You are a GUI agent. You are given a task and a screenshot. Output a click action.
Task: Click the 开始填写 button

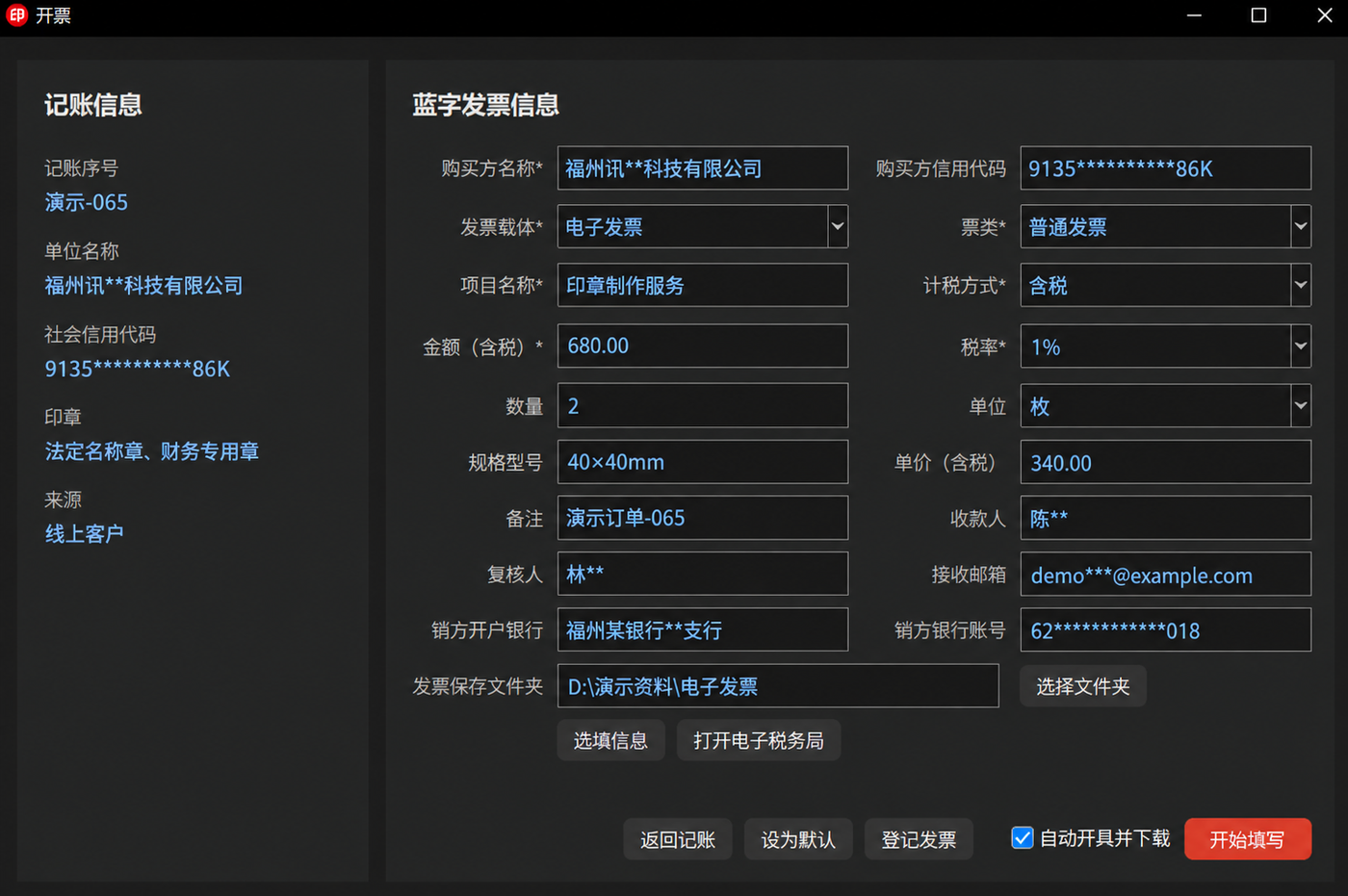pyautogui.click(x=1247, y=839)
